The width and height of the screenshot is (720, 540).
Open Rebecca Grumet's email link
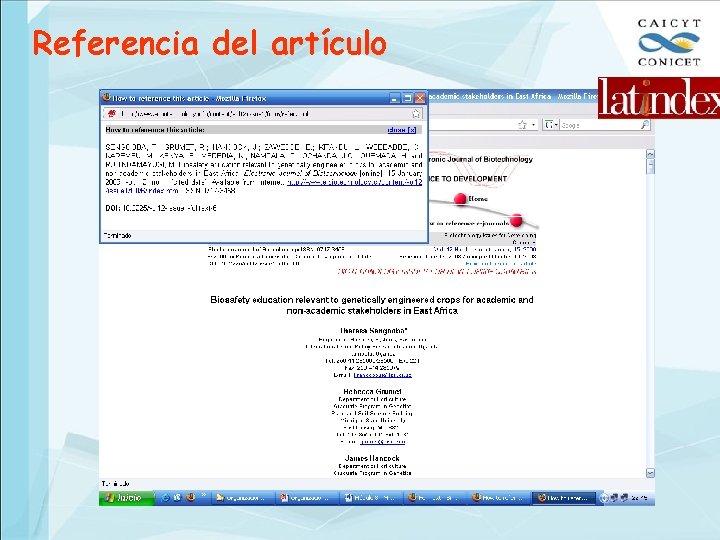tap(382, 442)
